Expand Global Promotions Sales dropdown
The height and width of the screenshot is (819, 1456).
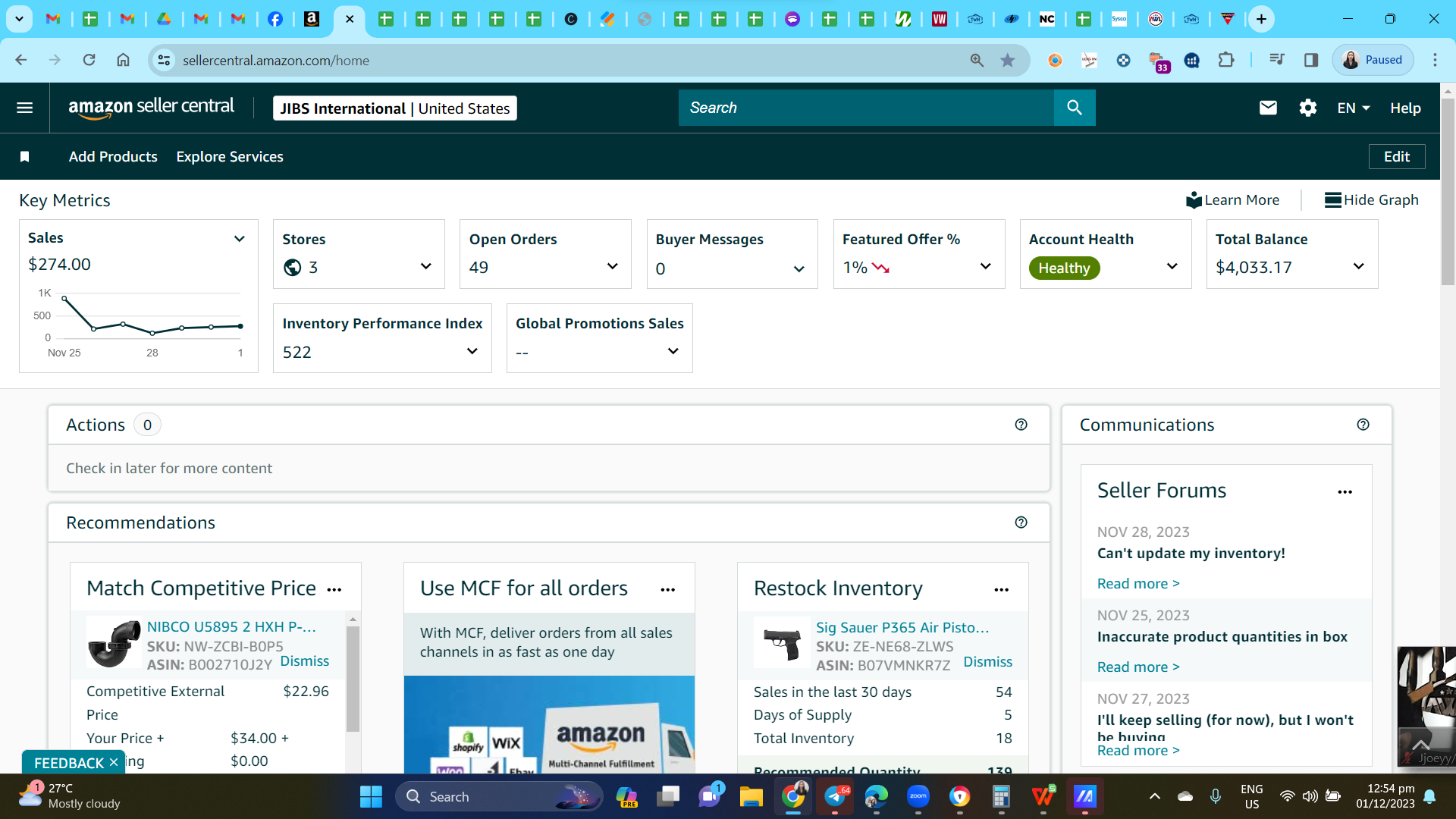[x=673, y=352]
